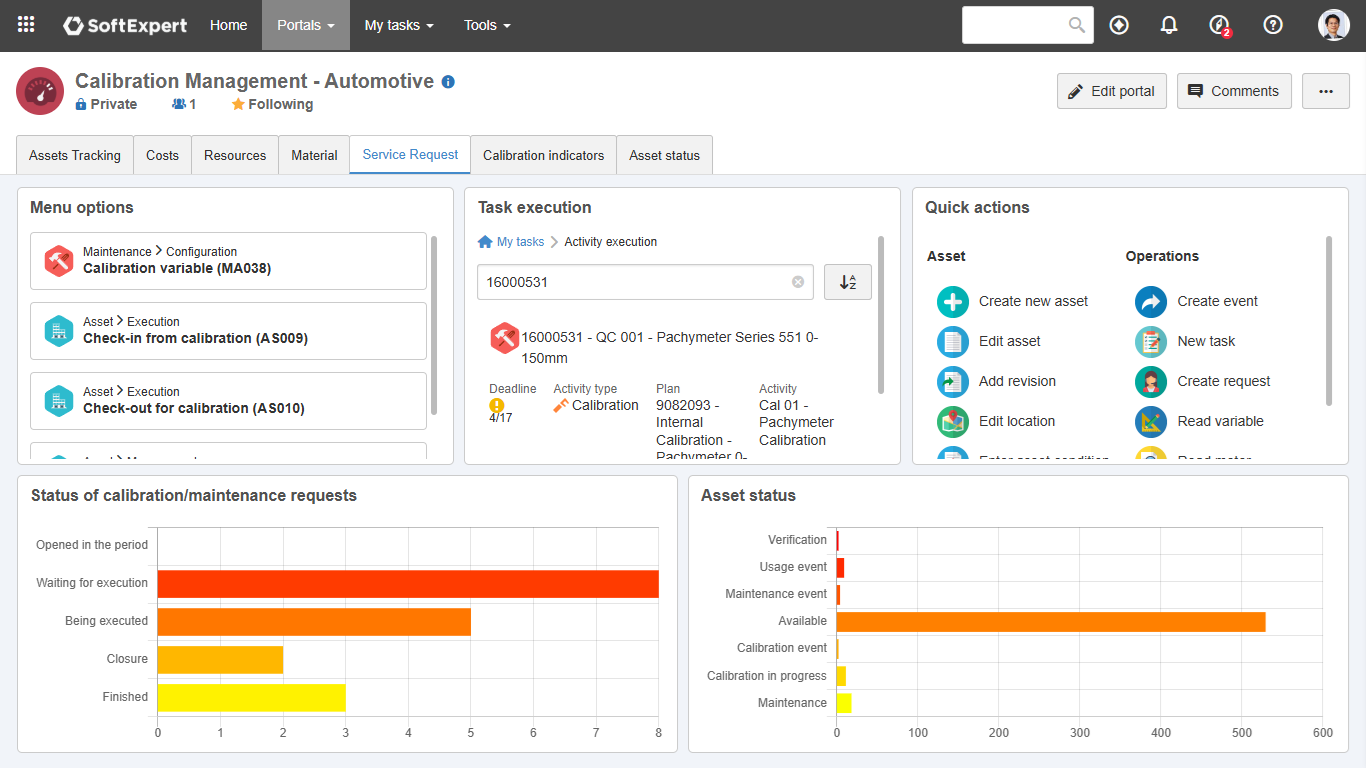
Task: Click the Add revision icon
Action: (x=953, y=381)
